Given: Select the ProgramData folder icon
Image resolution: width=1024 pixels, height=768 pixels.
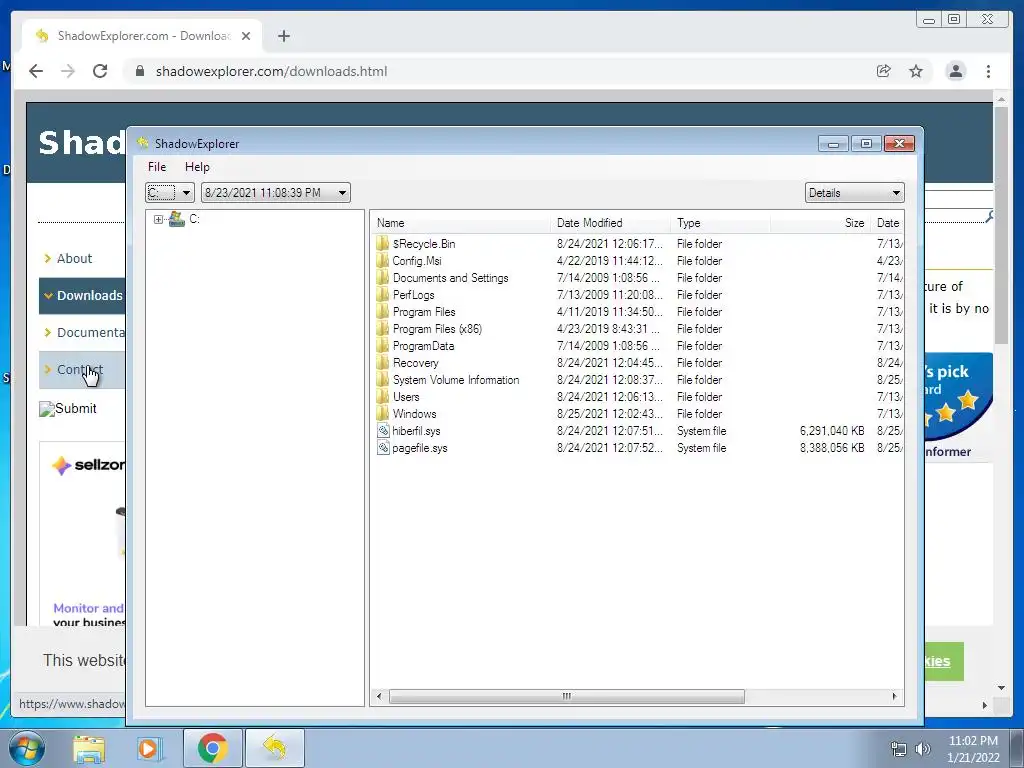Looking at the screenshot, I should tap(383, 345).
